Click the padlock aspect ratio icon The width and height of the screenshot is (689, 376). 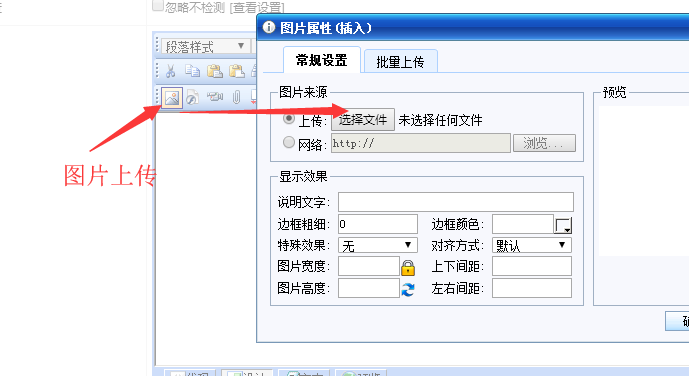[408, 267]
